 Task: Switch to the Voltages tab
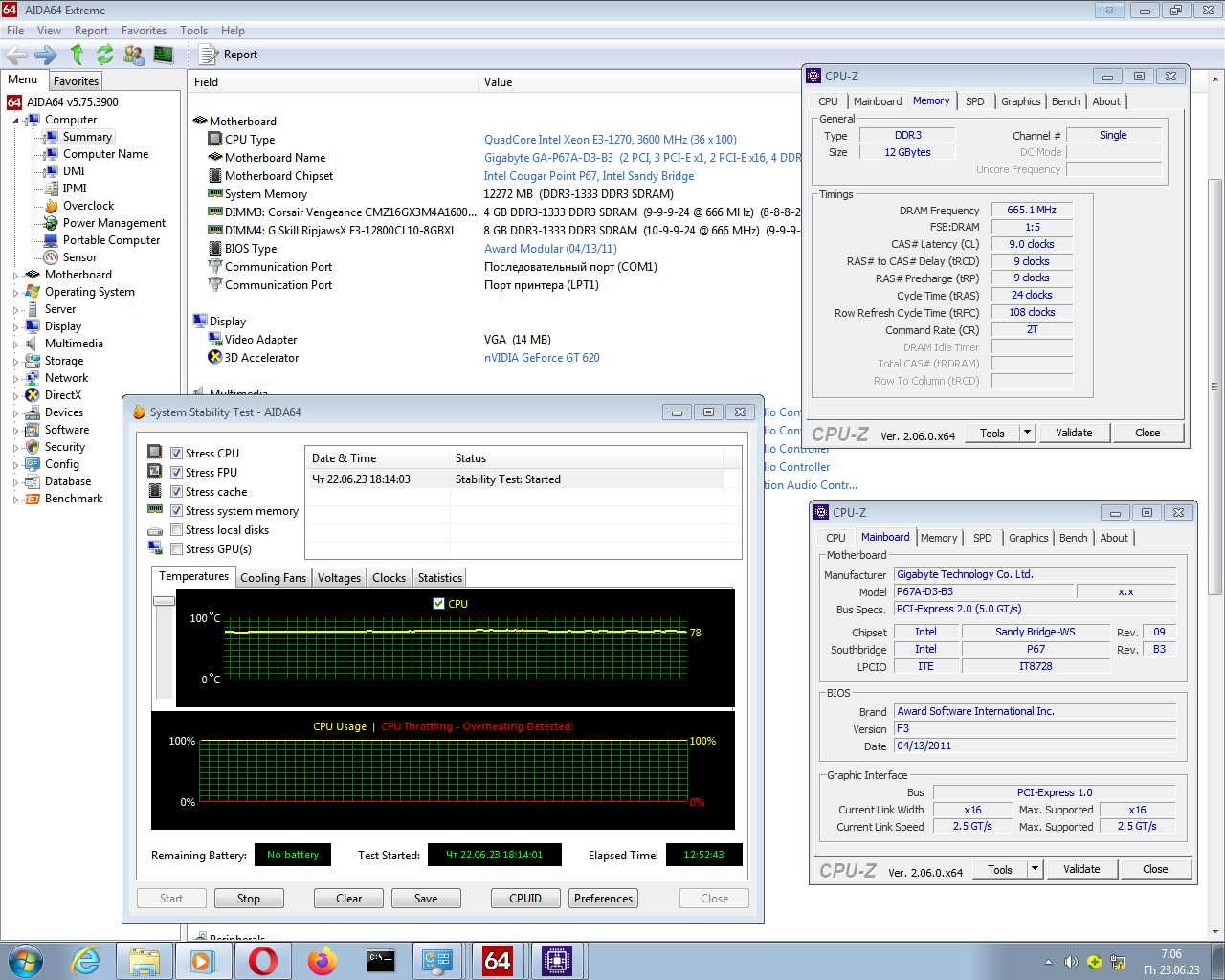pyautogui.click(x=339, y=578)
